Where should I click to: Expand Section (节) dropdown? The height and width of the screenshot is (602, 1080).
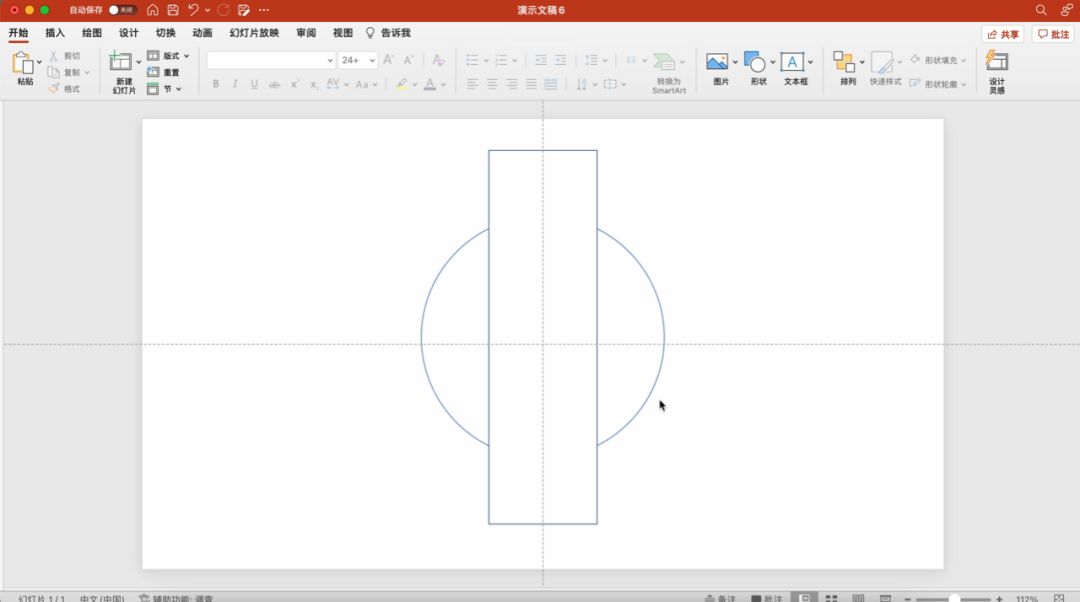(178, 89)
